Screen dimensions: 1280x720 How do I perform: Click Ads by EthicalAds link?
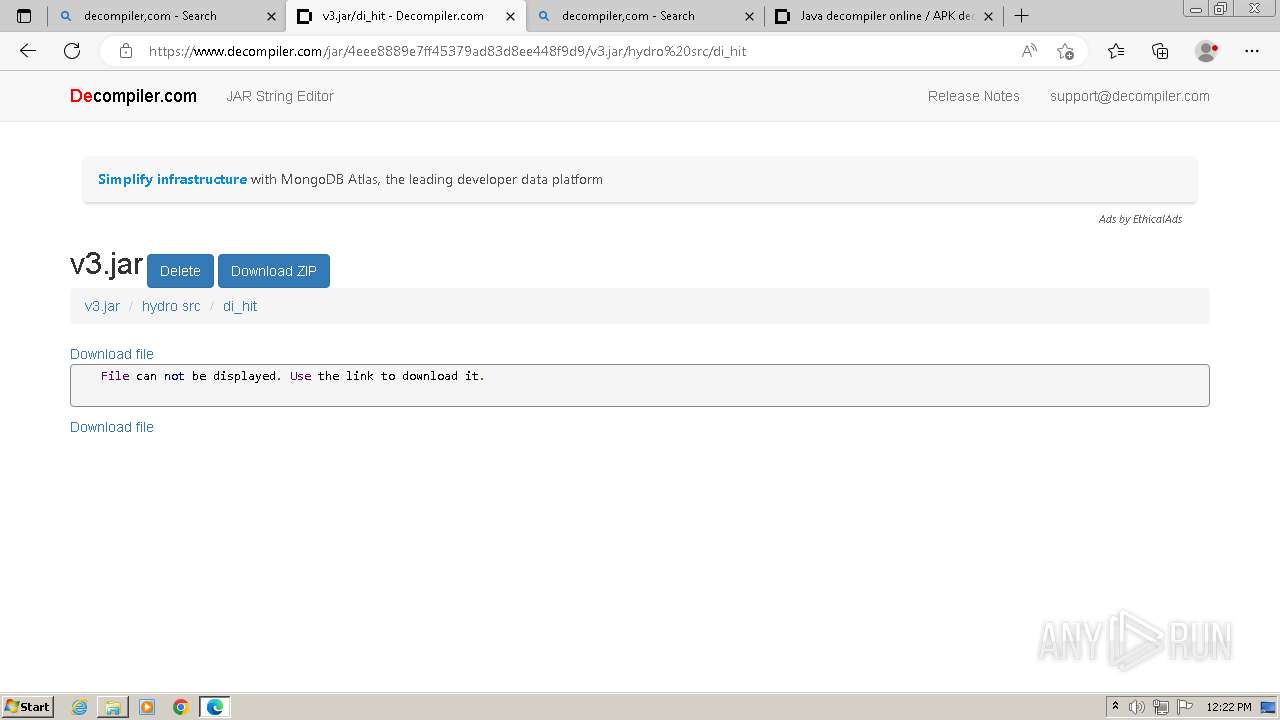click(1140, 219)
